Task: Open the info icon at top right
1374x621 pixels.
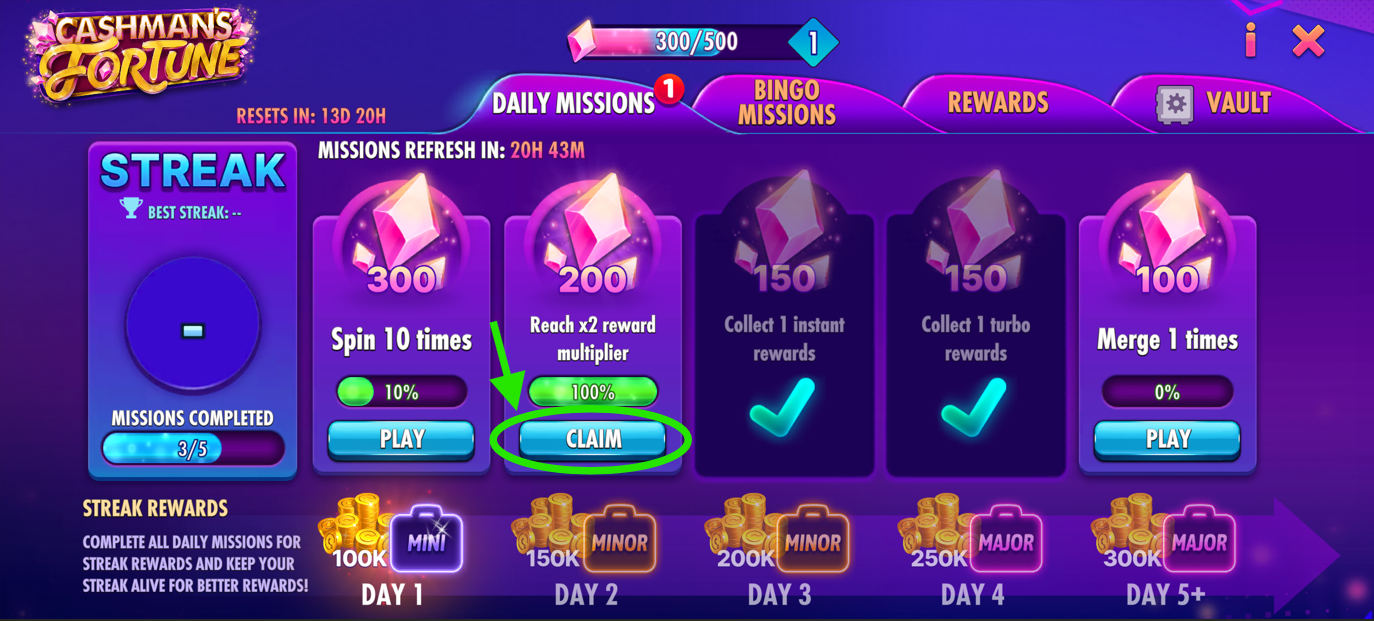Action: coord(1250,41)
